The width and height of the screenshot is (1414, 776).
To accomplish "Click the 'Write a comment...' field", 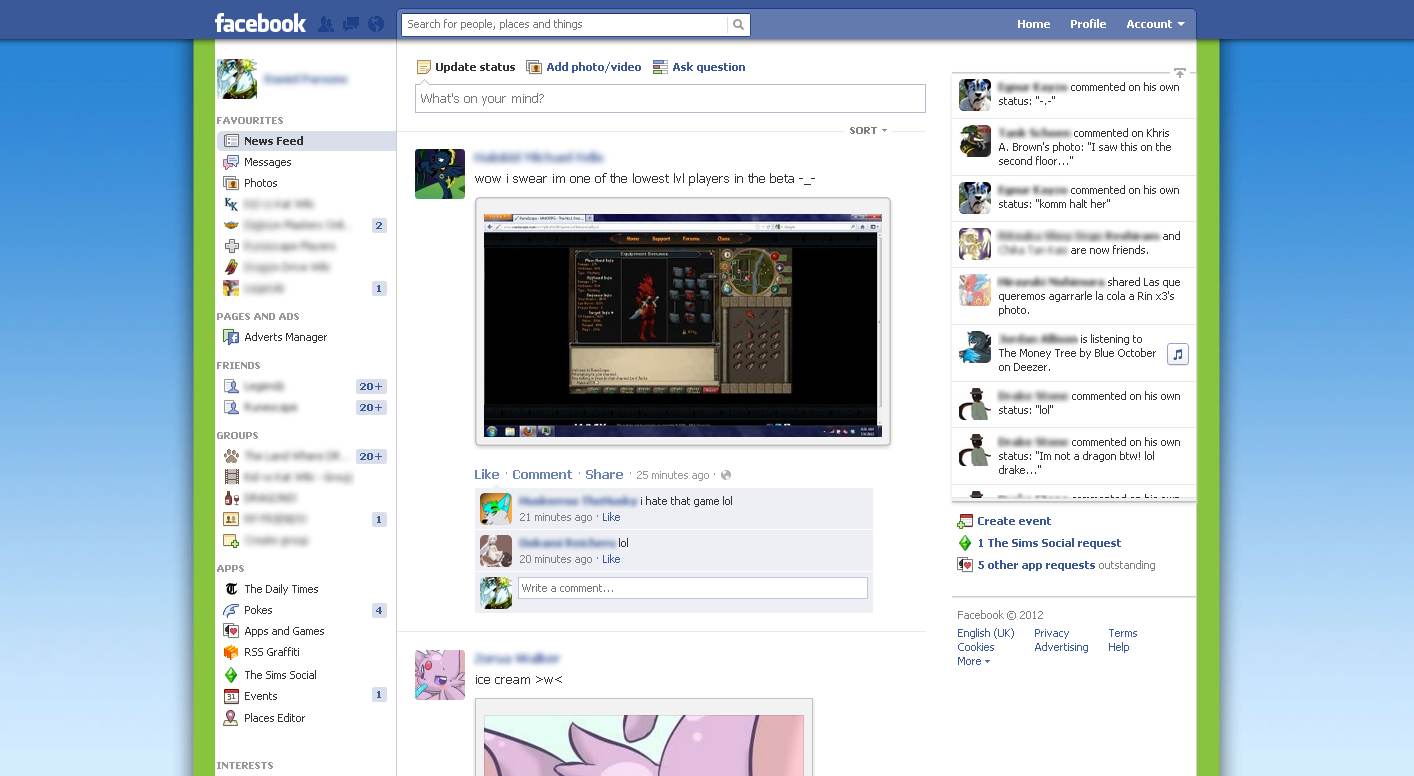I will coord(692,588).
